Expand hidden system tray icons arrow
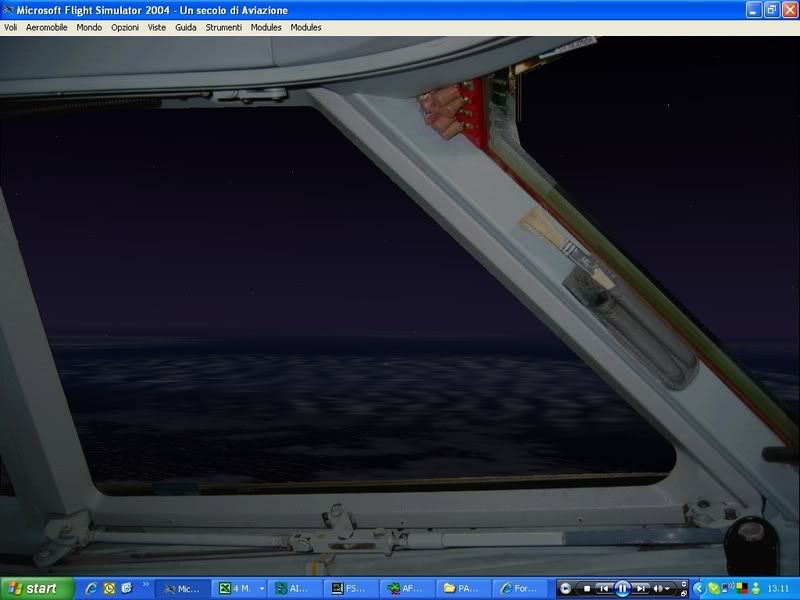The width and height of the screenshot is (800, 600). point(698,589)
